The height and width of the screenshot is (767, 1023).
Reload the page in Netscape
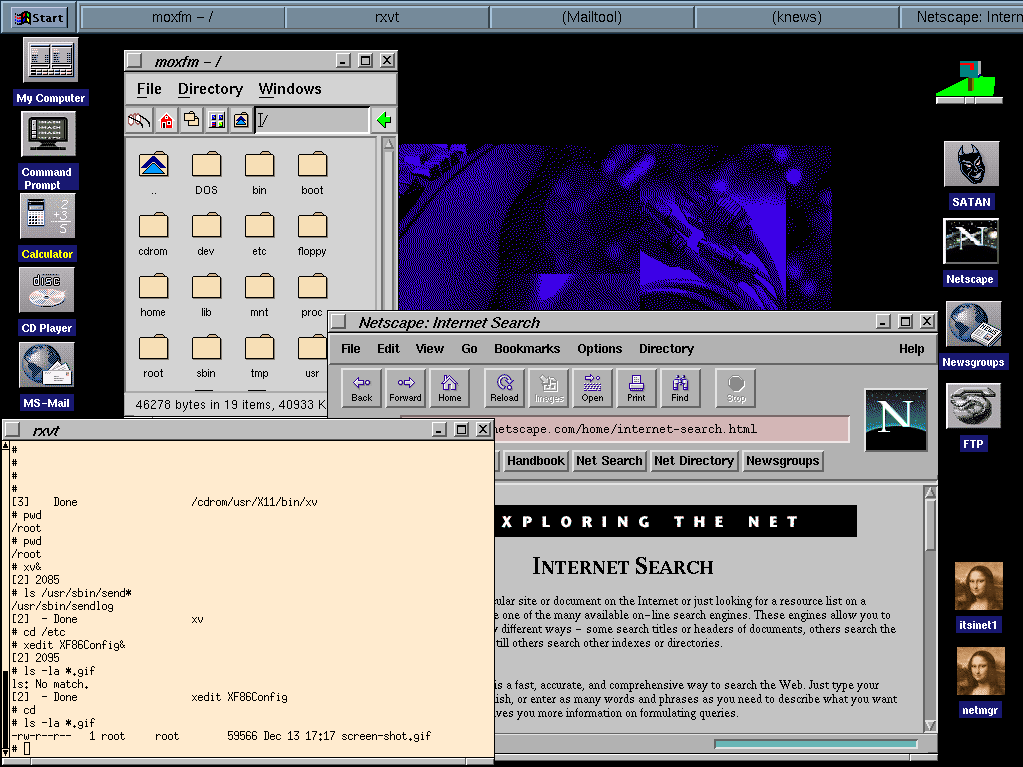(x=504, y=388)
